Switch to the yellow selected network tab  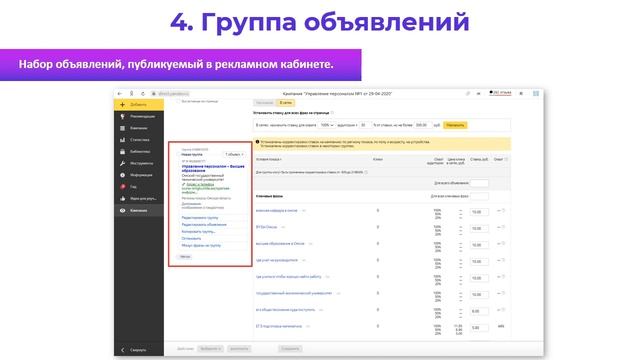coord(286,103)
